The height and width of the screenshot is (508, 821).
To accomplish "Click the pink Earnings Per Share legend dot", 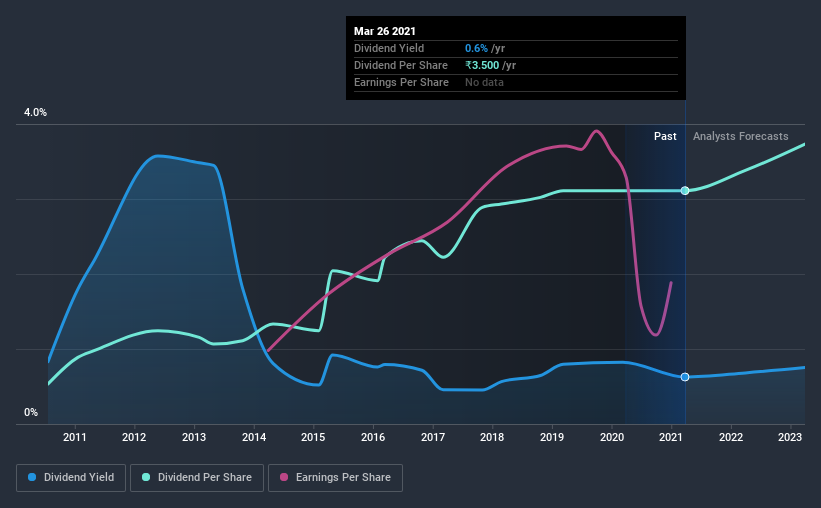I will 284,477.
